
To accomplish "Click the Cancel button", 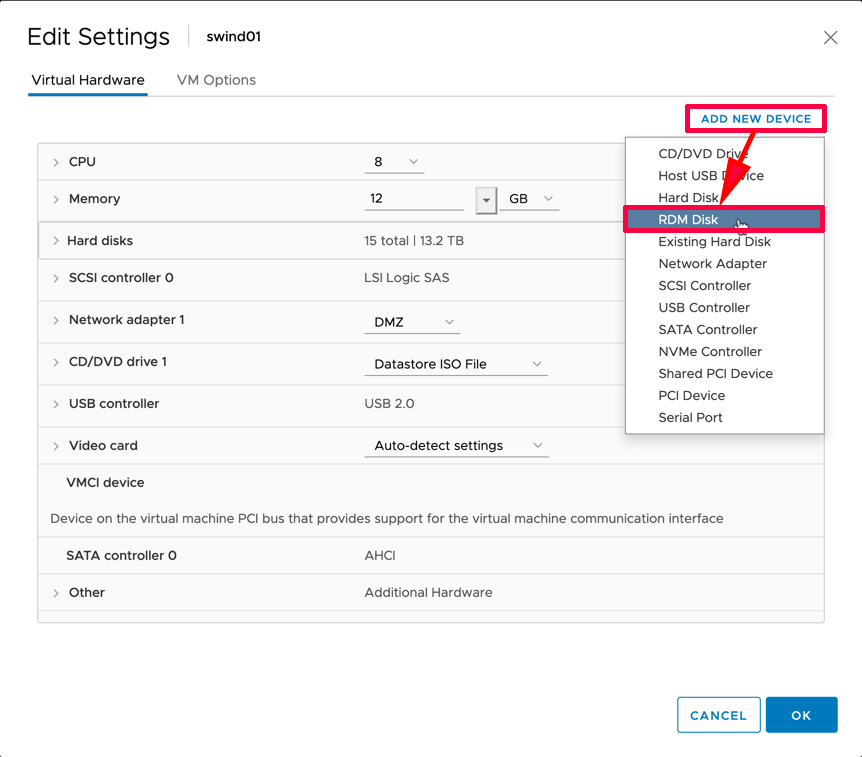I will 719,715.
